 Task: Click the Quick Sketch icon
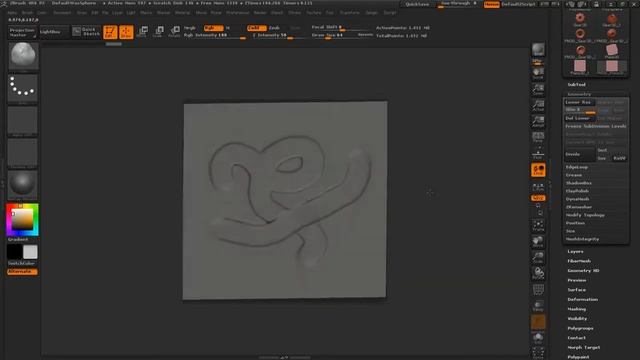click(x=86, y=31)
